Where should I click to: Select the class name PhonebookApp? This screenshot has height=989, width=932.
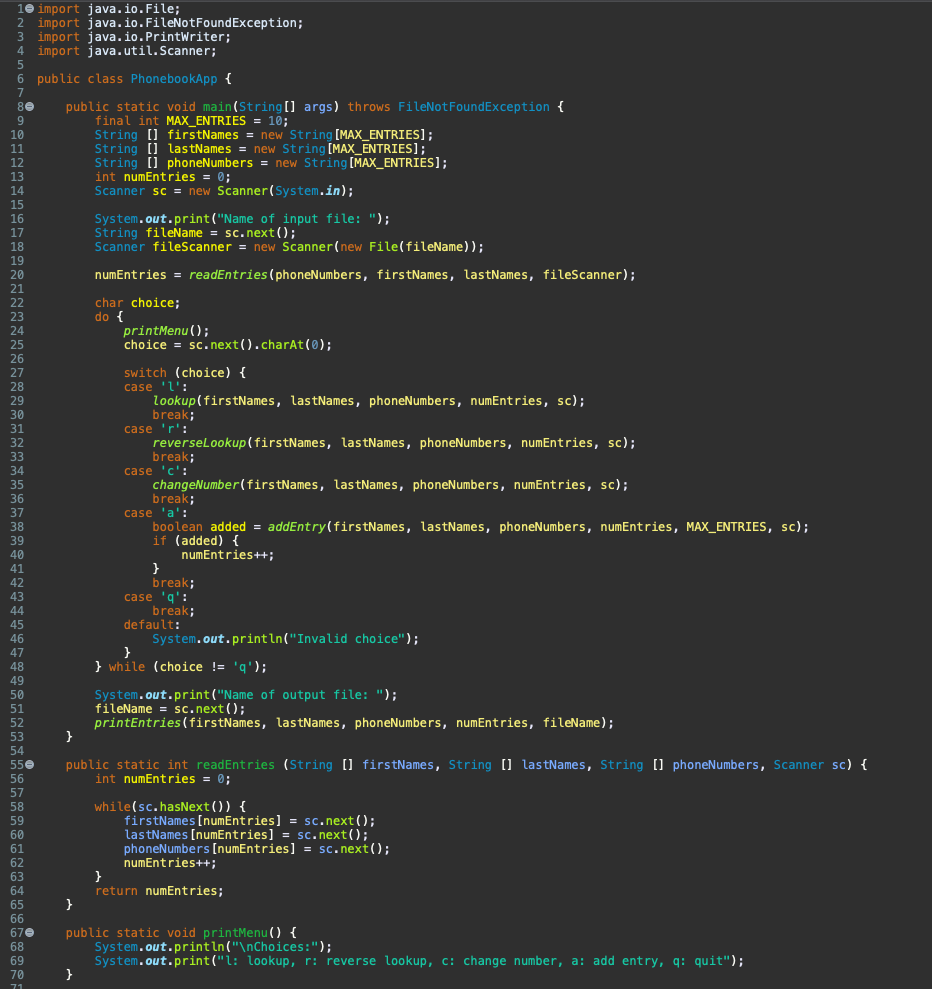tap(174, 78)
